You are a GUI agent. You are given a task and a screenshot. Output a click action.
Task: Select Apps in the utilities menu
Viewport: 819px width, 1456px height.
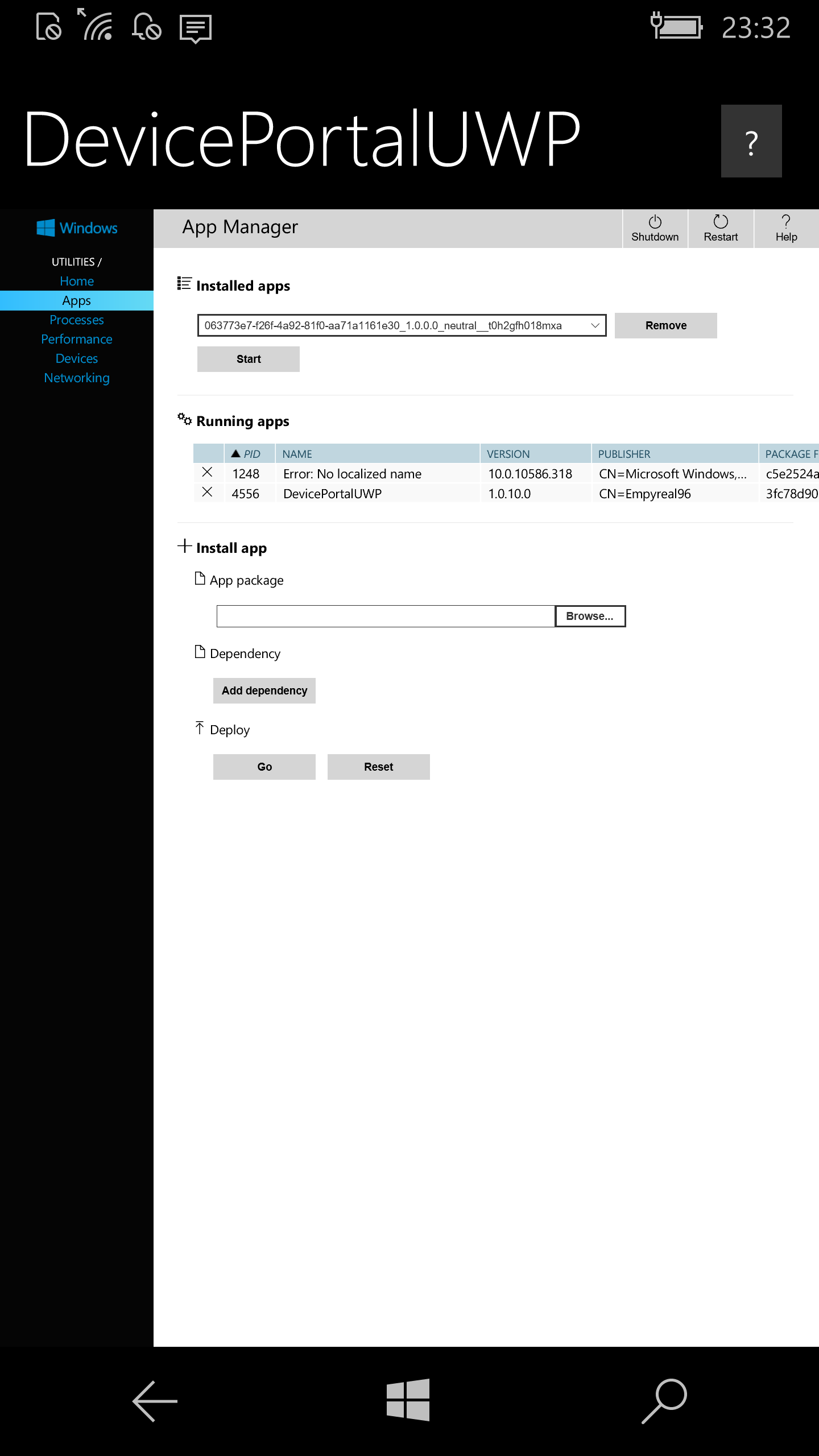coord(77,300)
